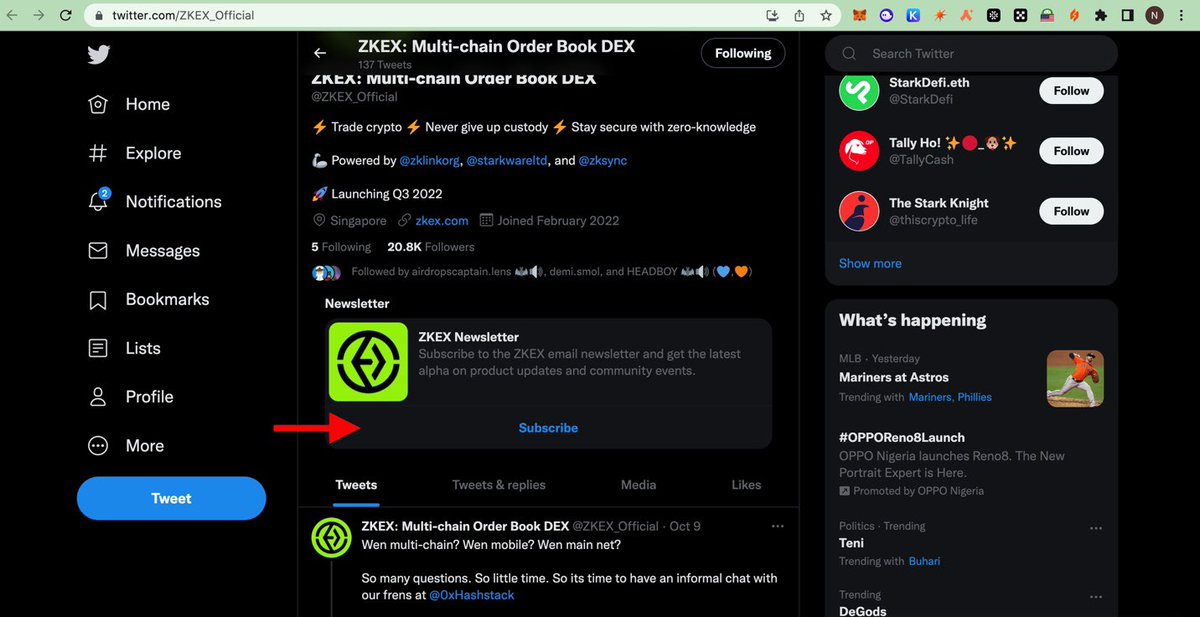Screen dimensions: 1200x617
Task: Toggle the browser side panel icon
Action: pyautogui.click(x=1127, y=16)
